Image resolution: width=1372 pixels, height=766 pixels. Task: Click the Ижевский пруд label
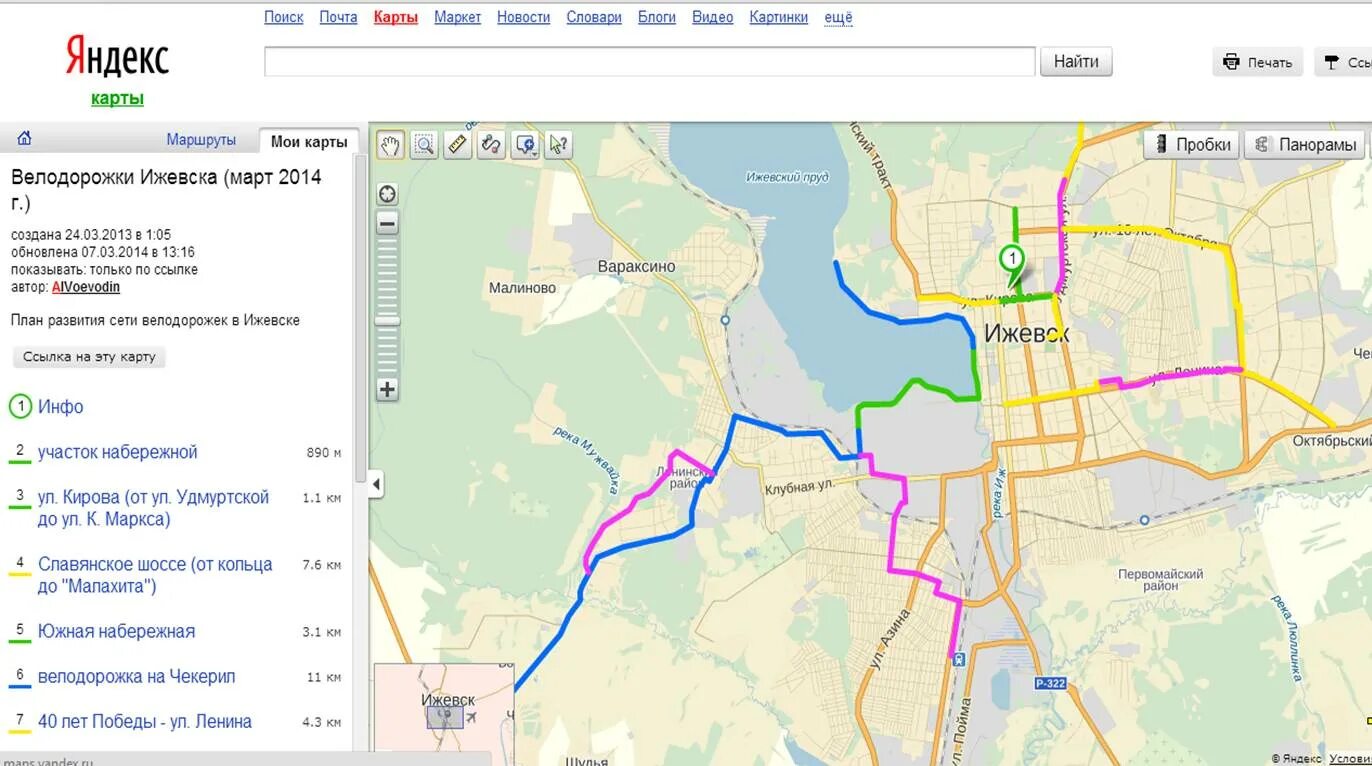787,178
